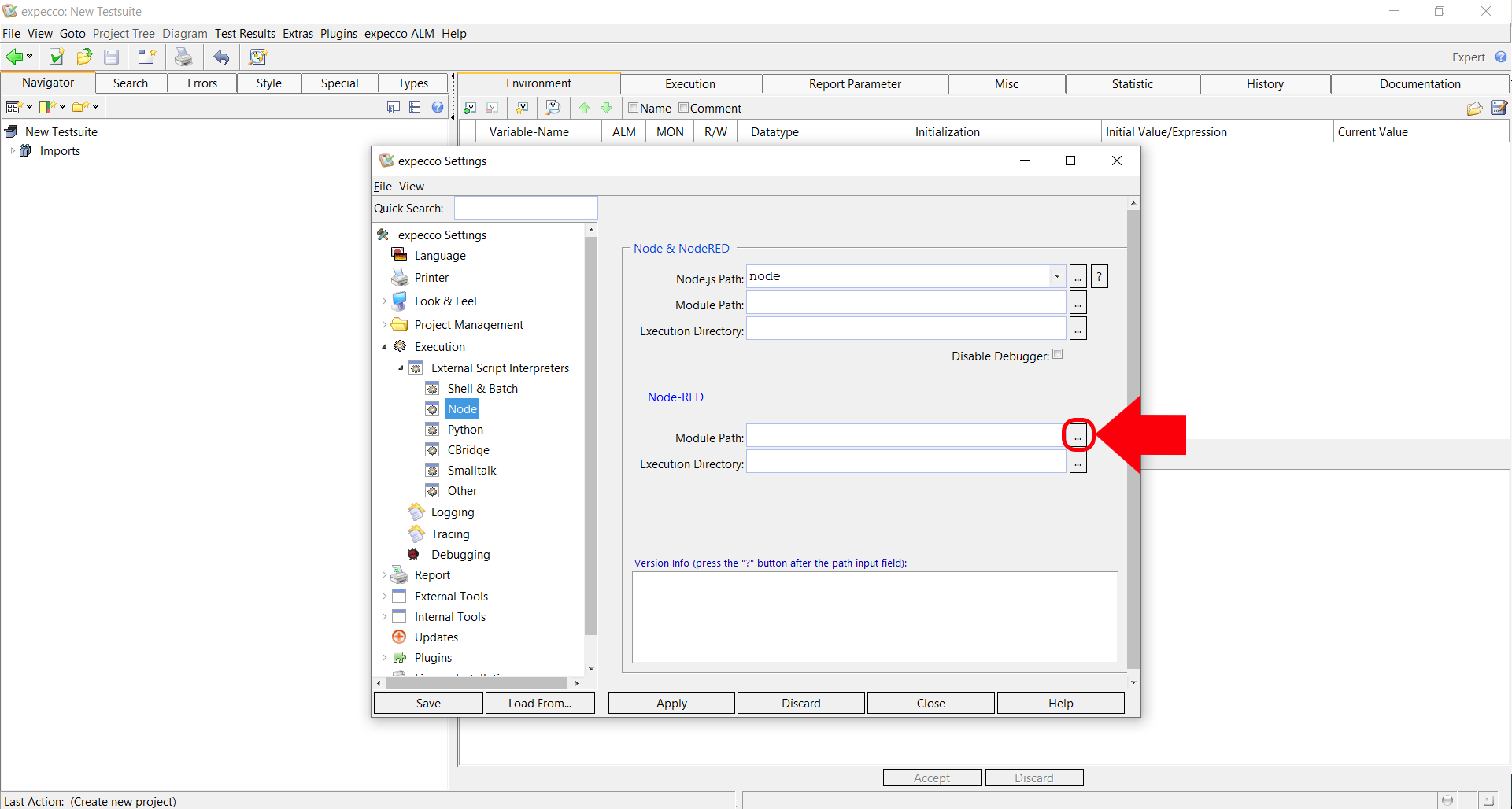The image size is (1512, 809).
Task: Open the Test Results menu
Action: coord(245,34)
